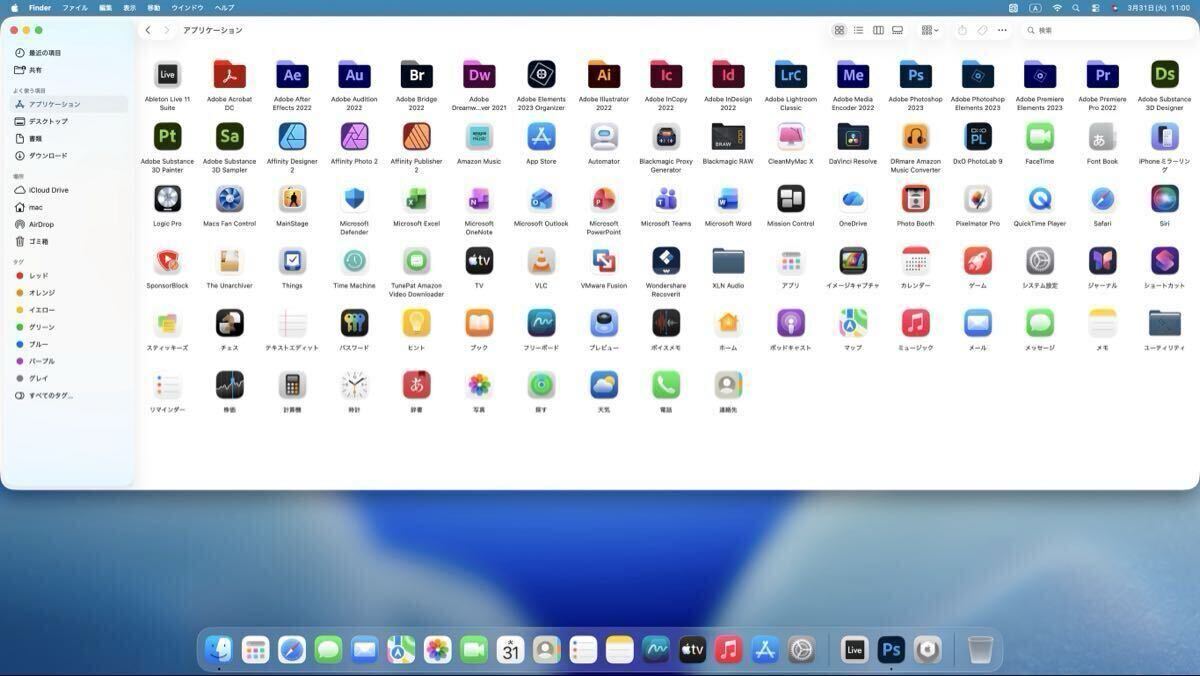
Task: Select Pixelmator Pro icon
Action: [x=978, y=199]
